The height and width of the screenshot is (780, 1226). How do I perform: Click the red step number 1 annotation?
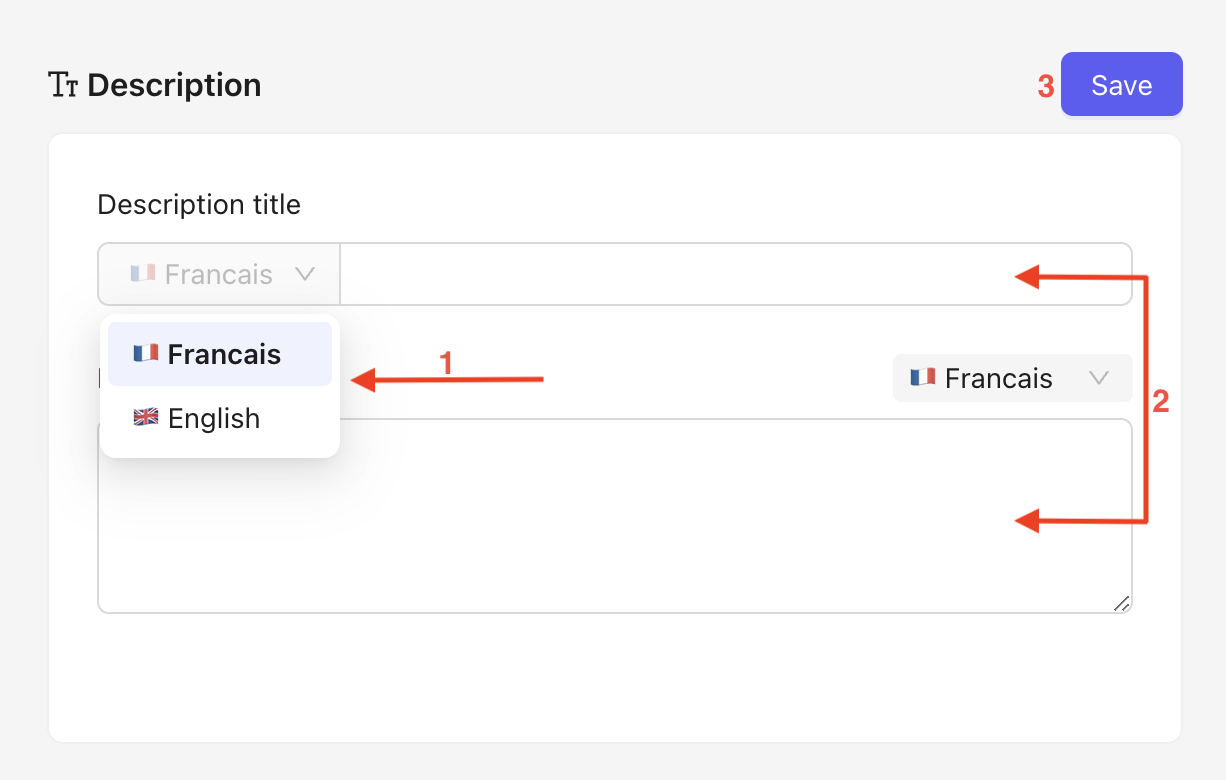point(446,363)
